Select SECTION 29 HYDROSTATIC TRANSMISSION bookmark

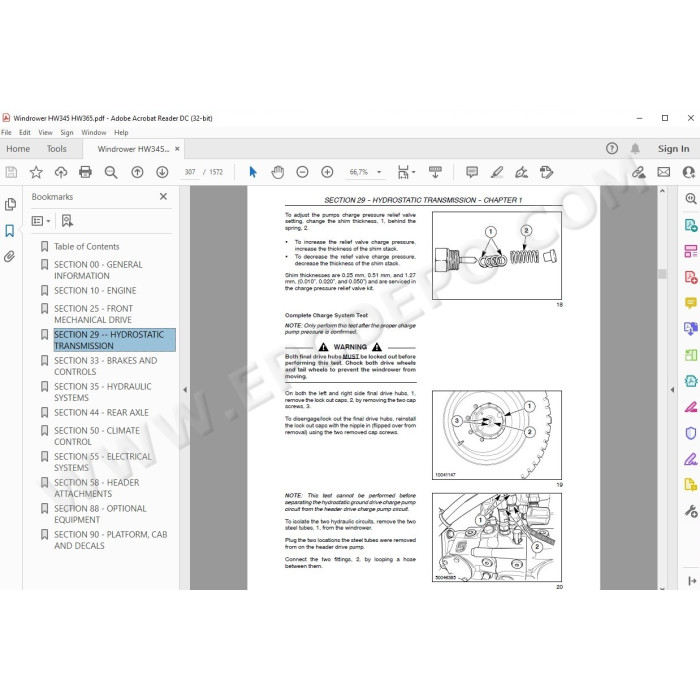(114, 340)
